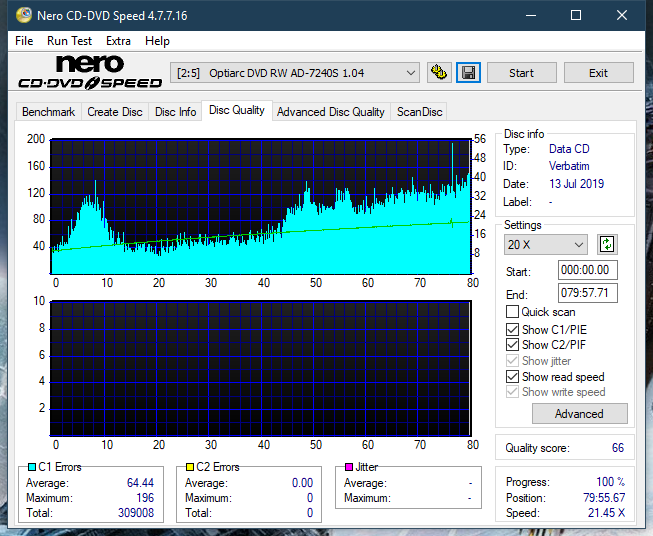Screen dimensions: 653x536
Task: Toggle the Show write speed checkbox
Action: 512,392
